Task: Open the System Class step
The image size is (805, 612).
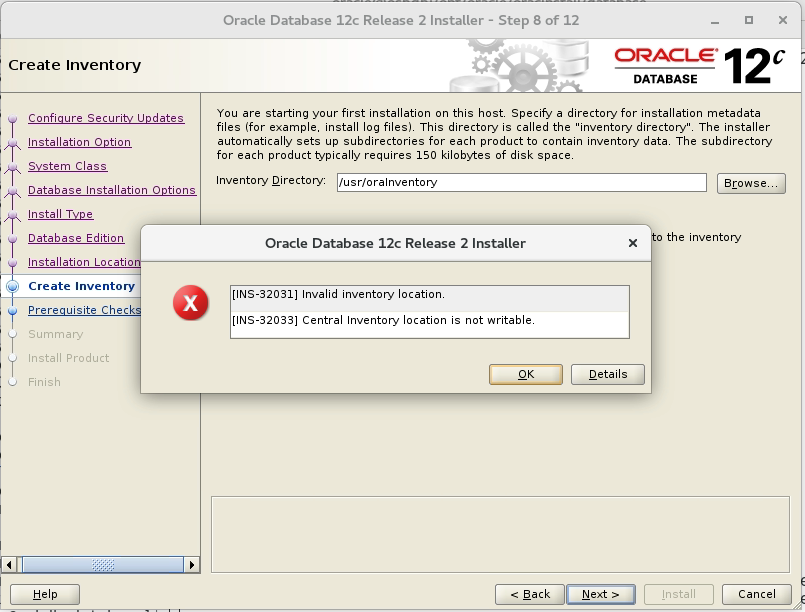Action: 67,166
